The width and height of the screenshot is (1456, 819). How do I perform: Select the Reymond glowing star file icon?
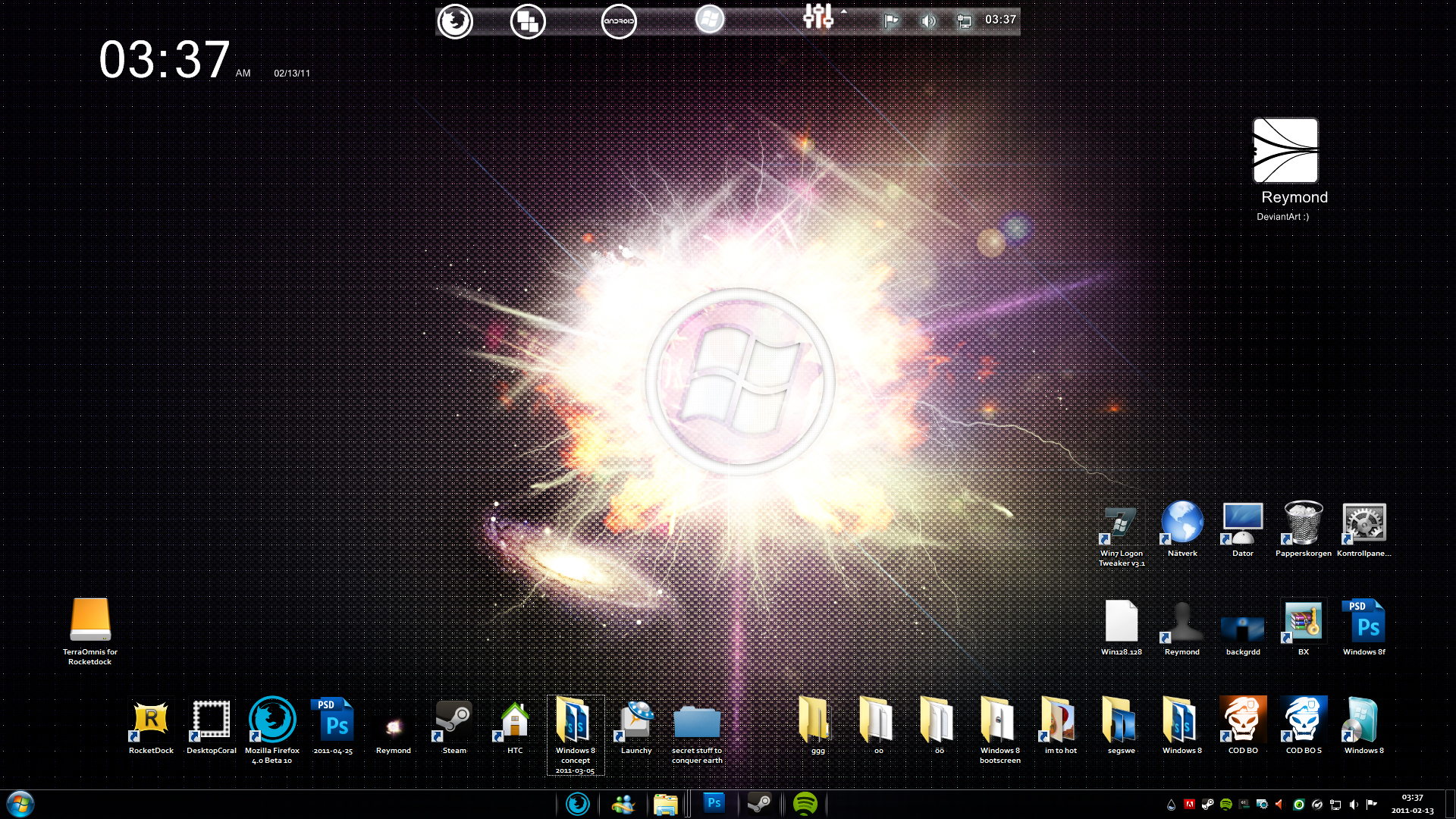(394, 728)
